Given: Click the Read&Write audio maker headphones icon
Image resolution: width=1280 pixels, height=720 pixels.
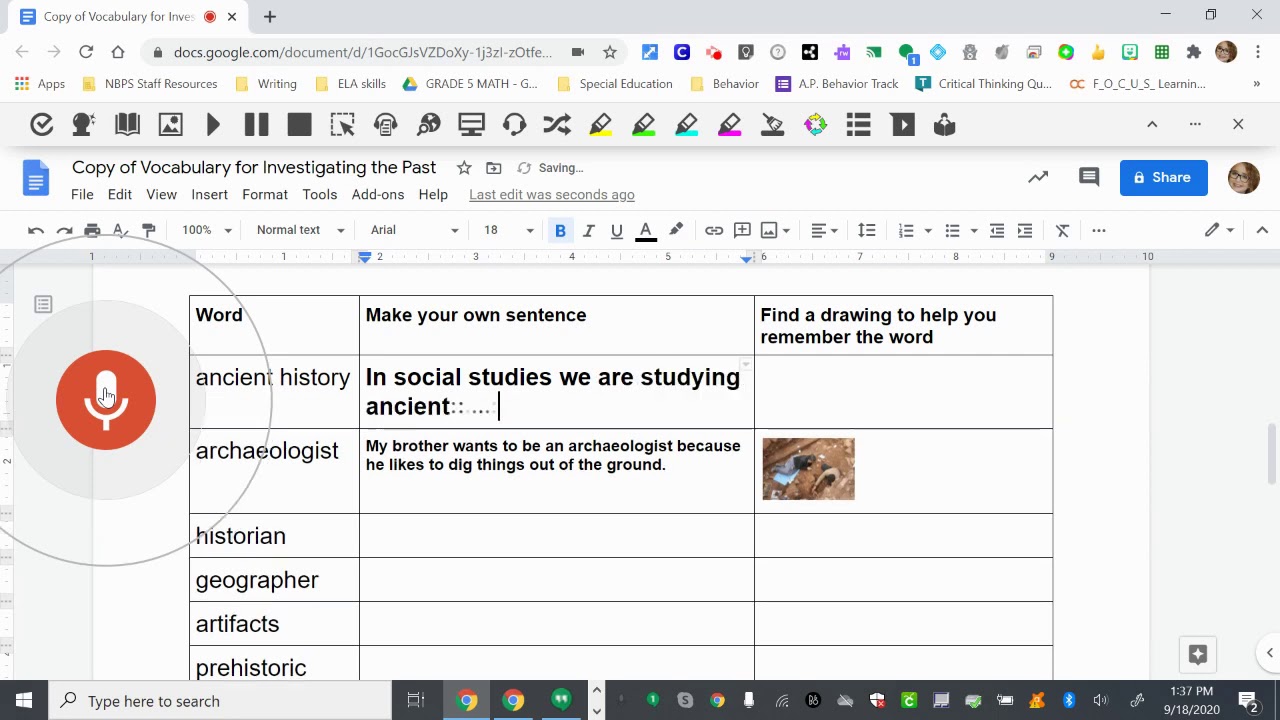Looking at the screenshot, I should (x=385, y=125).
